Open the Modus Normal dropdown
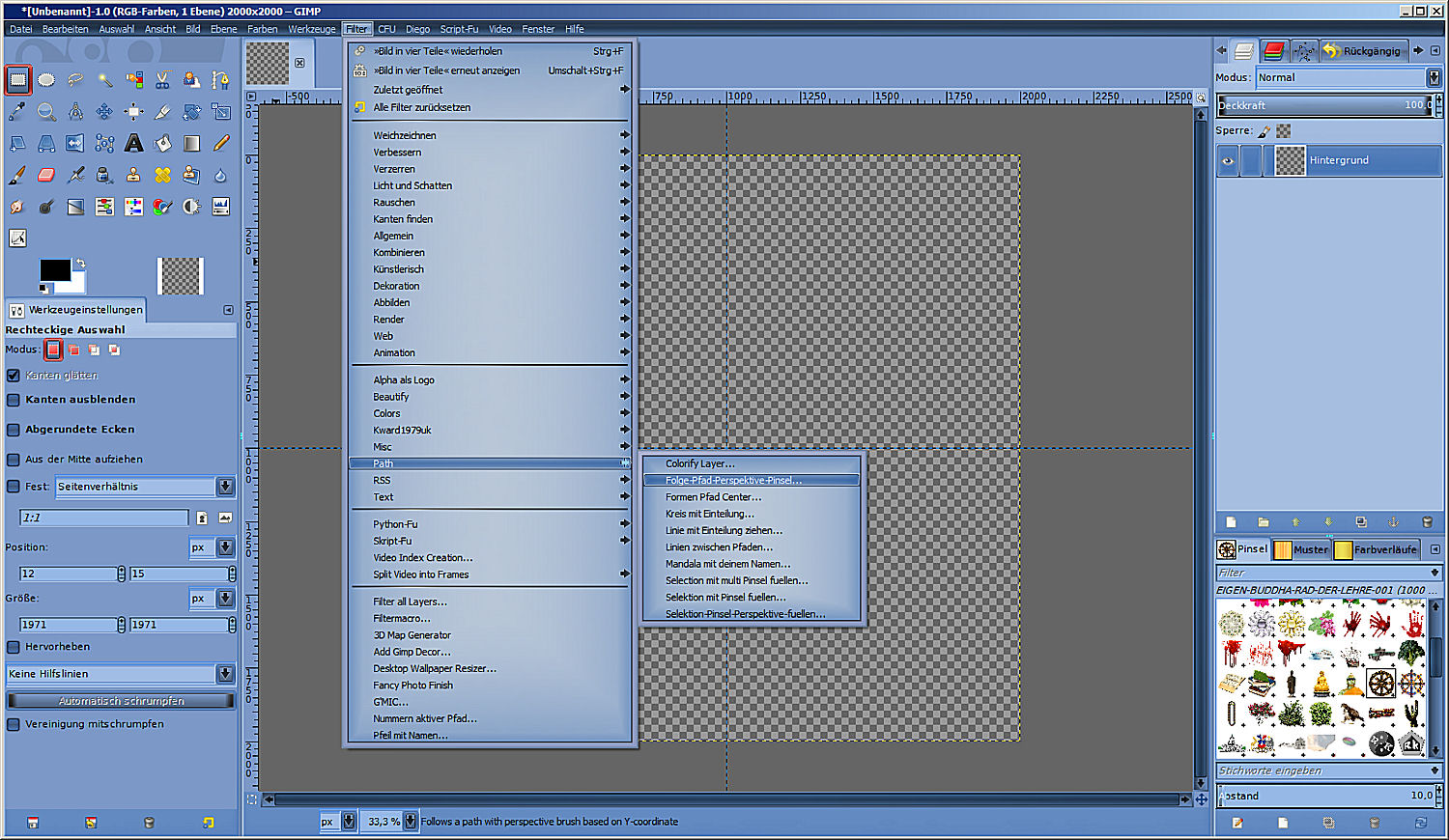This screenshot has height=840, width=1449. click(x=1349, y=77)
